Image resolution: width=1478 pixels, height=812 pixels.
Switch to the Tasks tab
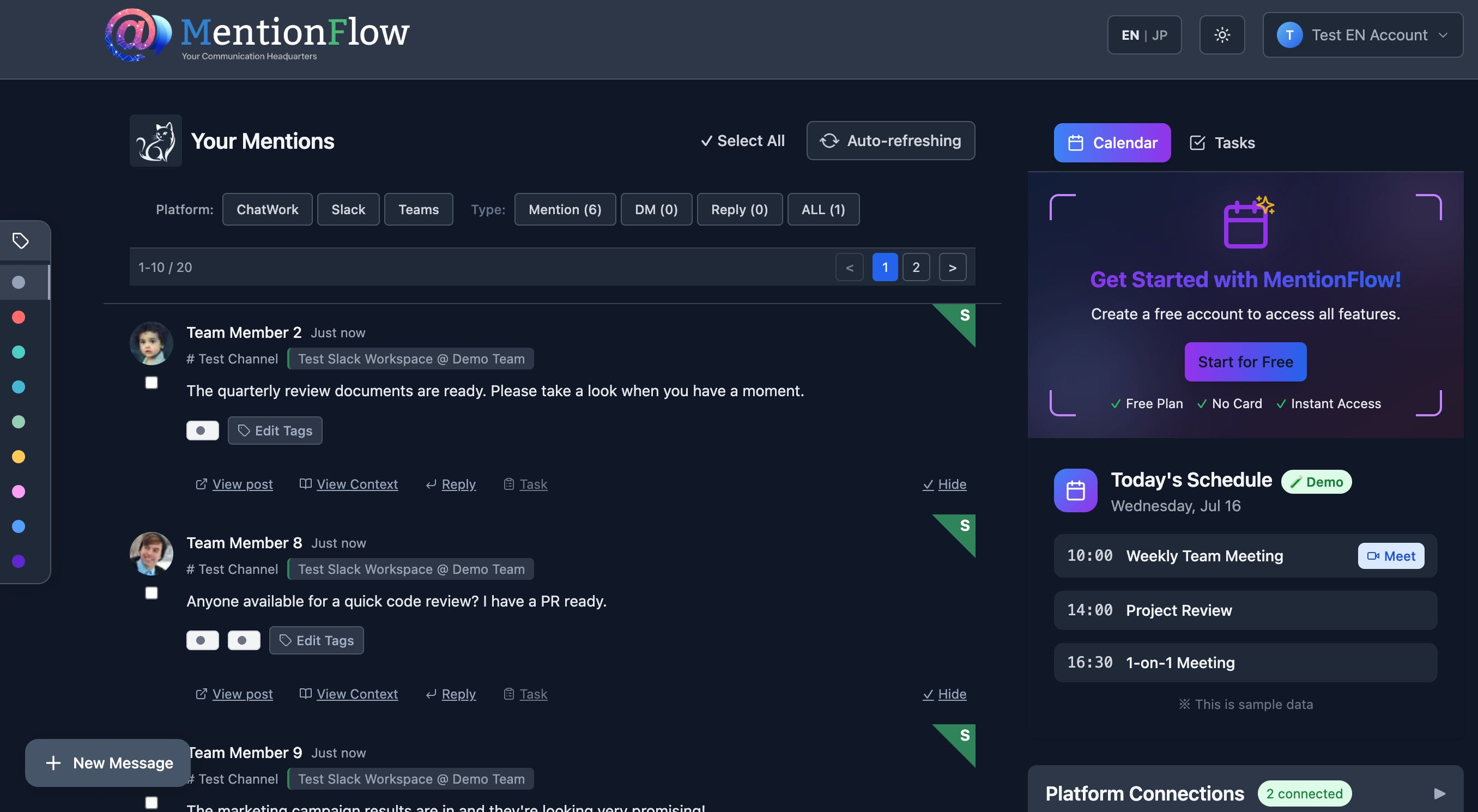click(1223, 143)
